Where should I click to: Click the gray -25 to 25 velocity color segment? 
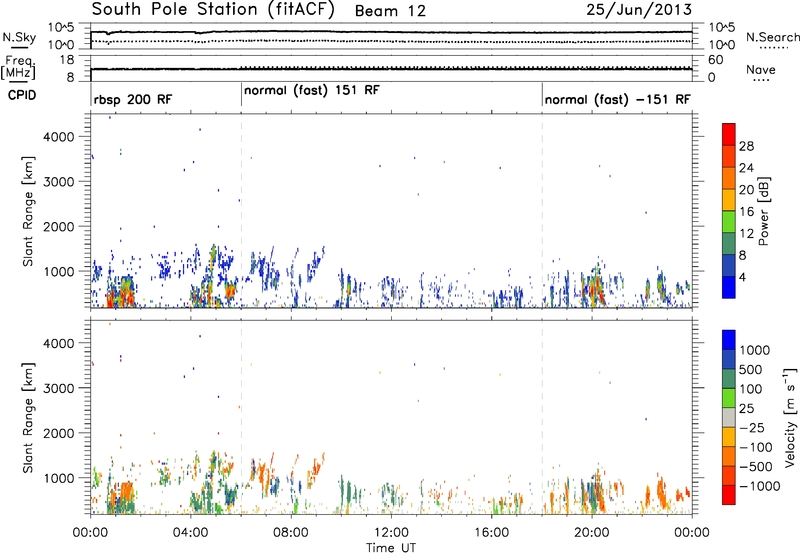point(729,418)
